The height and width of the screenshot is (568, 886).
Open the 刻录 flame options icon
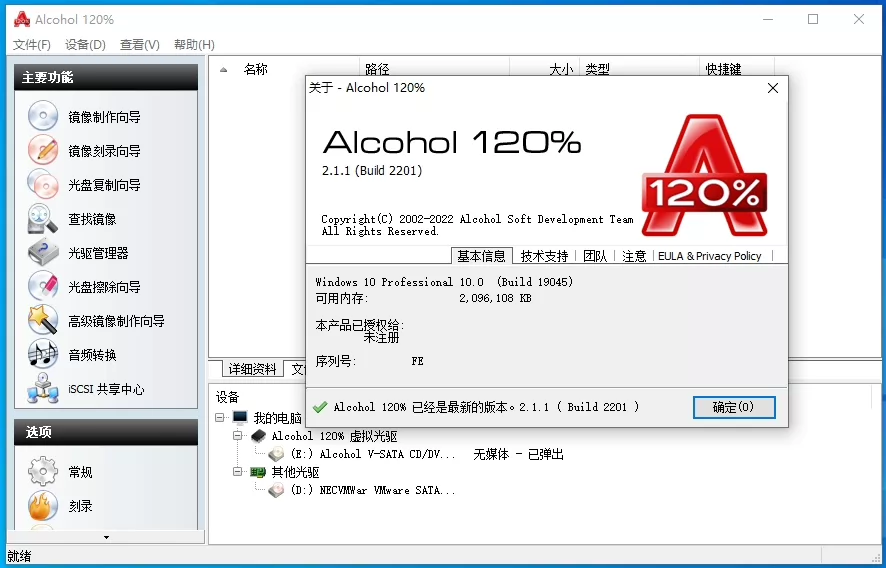click(42, 506)
